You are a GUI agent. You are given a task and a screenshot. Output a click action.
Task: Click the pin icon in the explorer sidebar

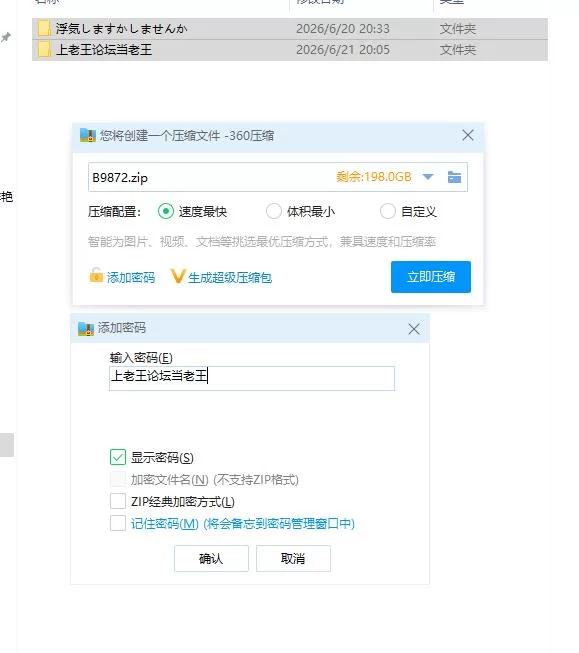tap(5, 37)
